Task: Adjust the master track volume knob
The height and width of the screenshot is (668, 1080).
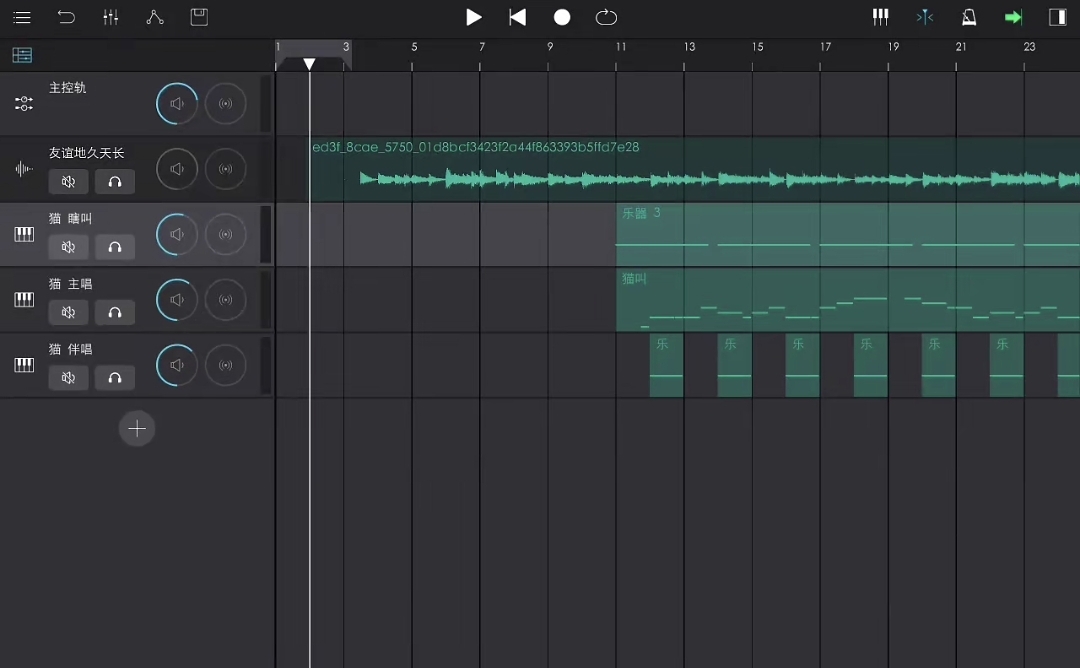Action: [x=177, y=103]
